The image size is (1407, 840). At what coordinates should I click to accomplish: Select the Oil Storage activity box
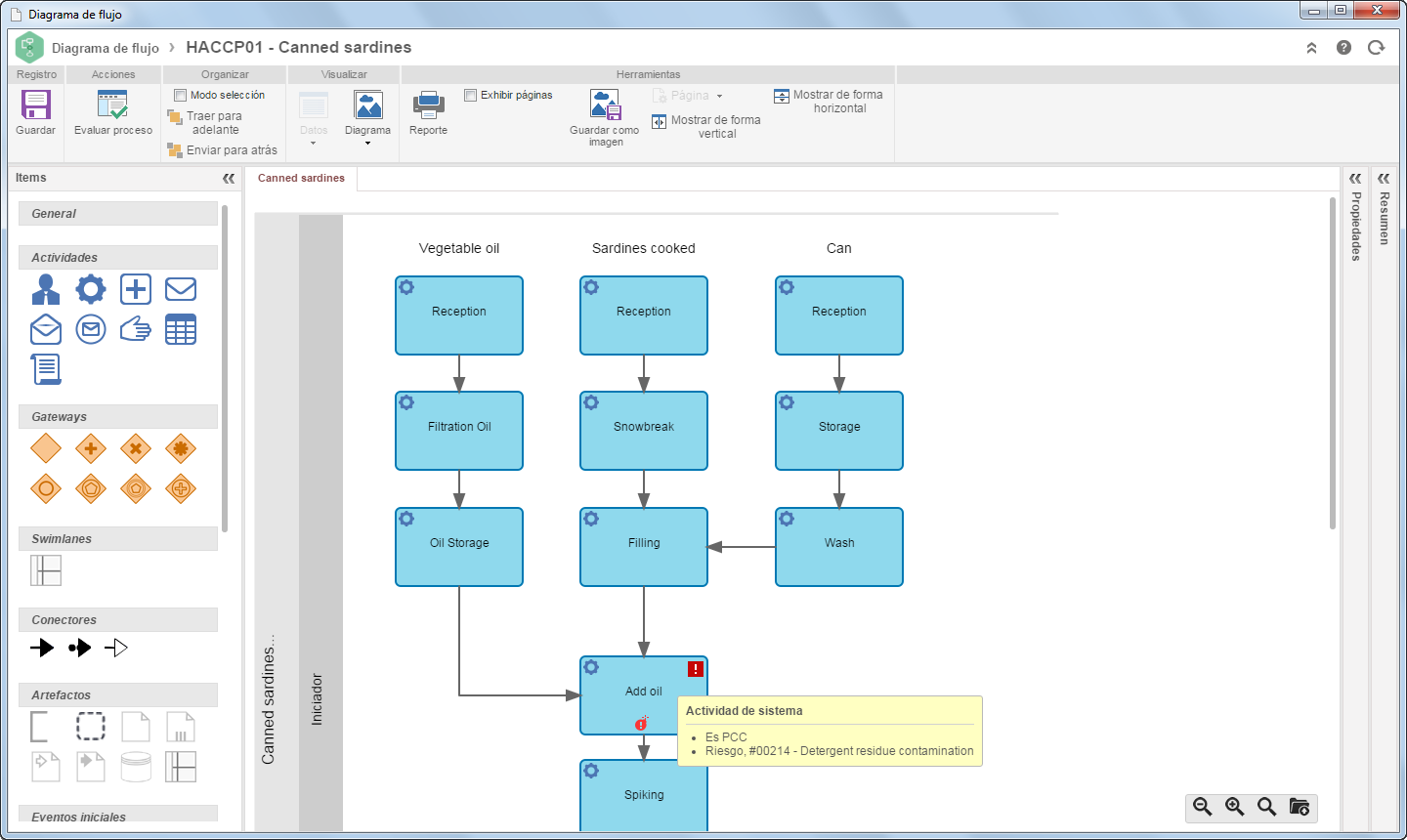[x=459, y=547]
